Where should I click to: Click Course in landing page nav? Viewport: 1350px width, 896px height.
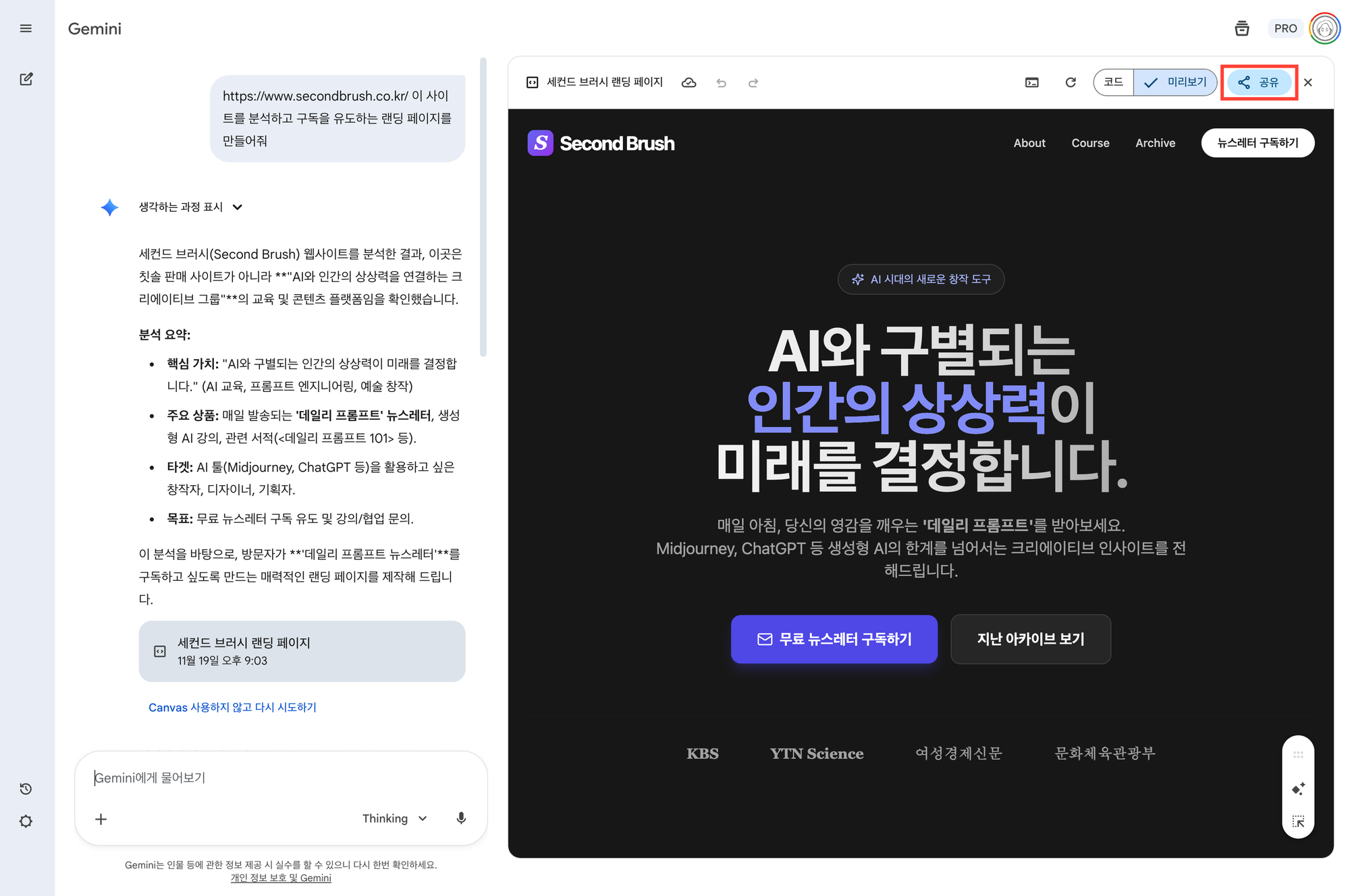1090,143
